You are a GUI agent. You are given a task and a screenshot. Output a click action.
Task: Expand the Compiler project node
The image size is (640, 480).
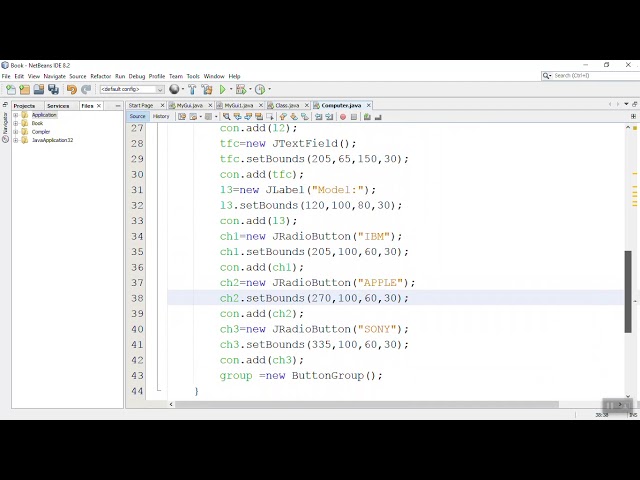click(16, 132)
